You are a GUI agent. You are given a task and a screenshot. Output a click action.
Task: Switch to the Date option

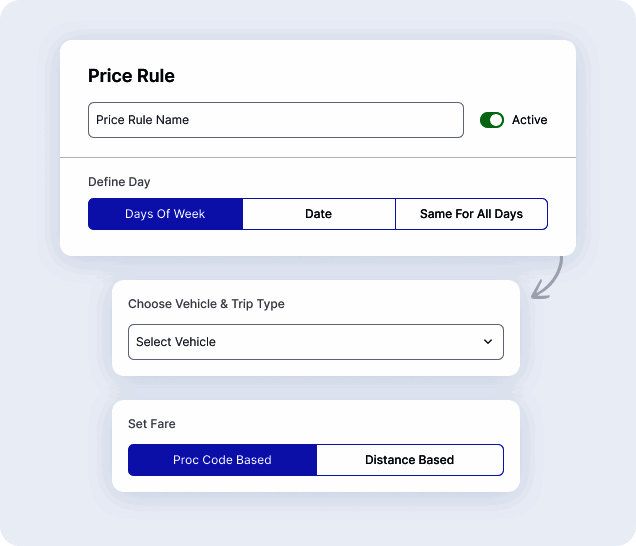coord(318,214)
